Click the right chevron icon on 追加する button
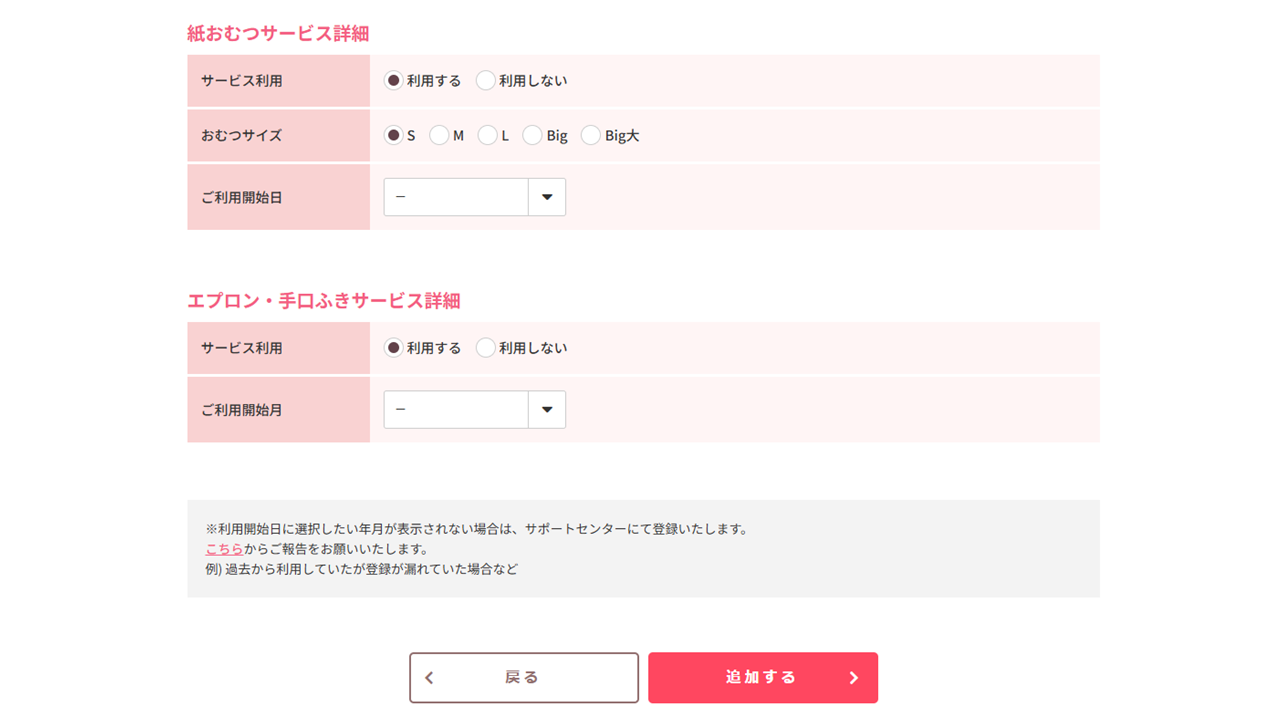 click(854, 678)
